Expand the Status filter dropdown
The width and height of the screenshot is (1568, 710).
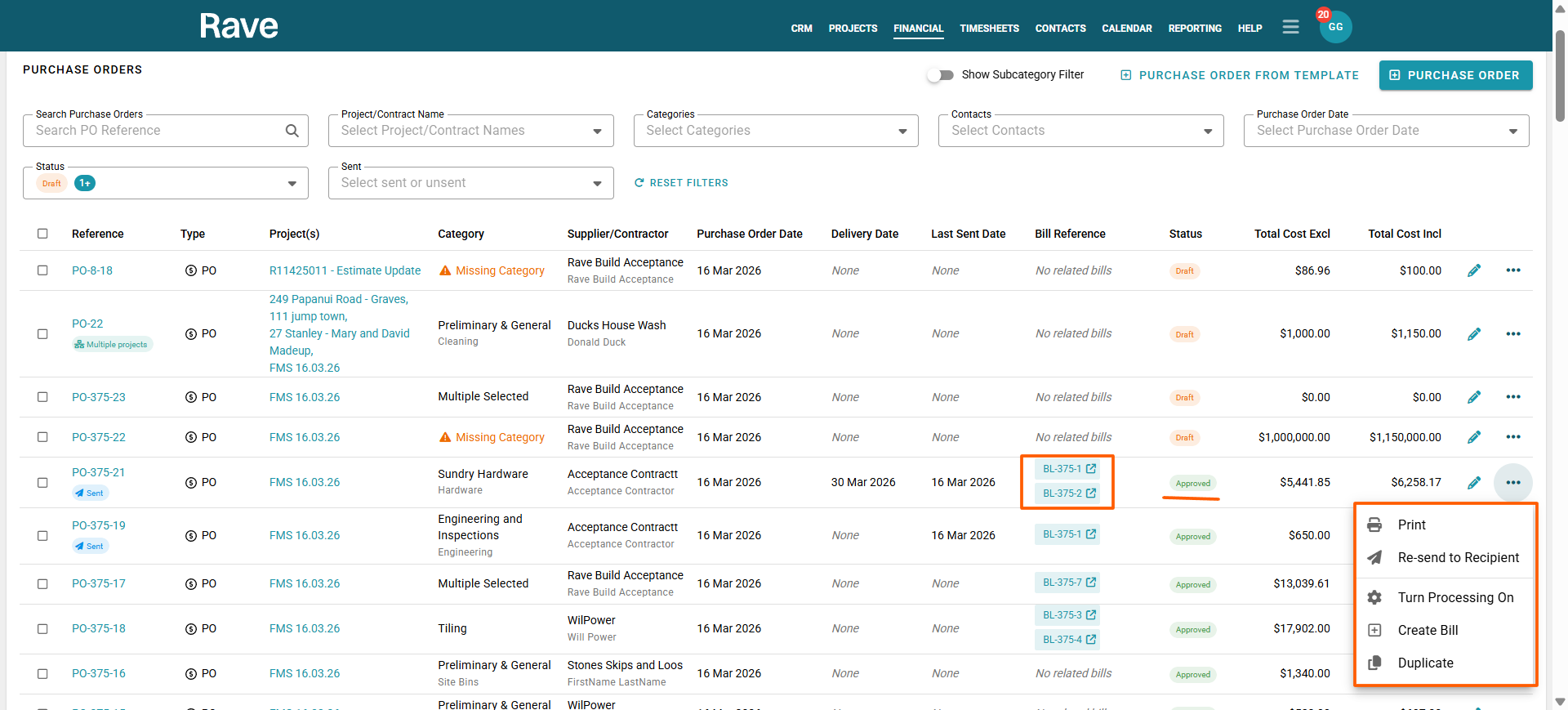[292, 184]
